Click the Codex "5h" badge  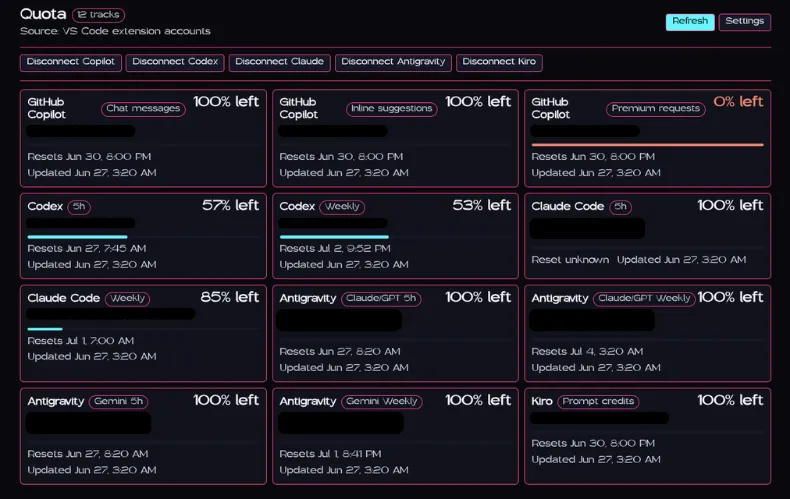(x=79, y=207)
